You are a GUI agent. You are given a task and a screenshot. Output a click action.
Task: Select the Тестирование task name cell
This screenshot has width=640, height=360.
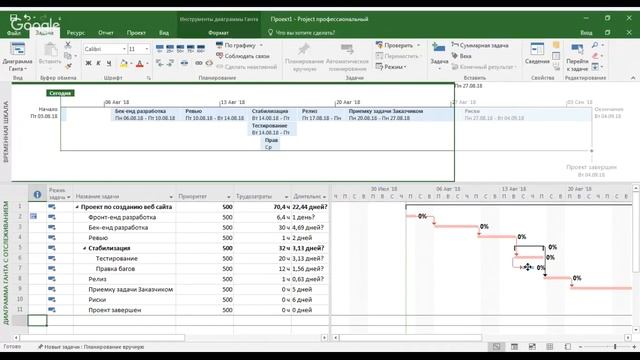pos(124,258)
